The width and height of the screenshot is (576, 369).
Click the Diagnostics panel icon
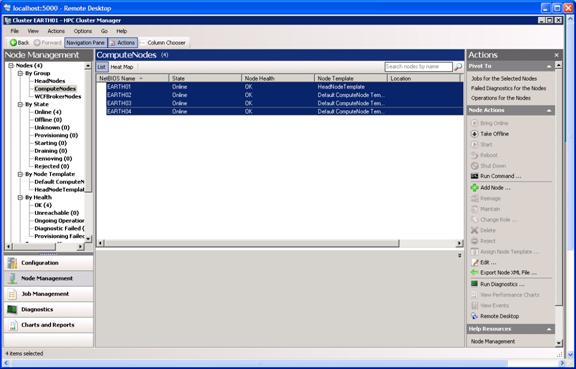tap(12, 309)
